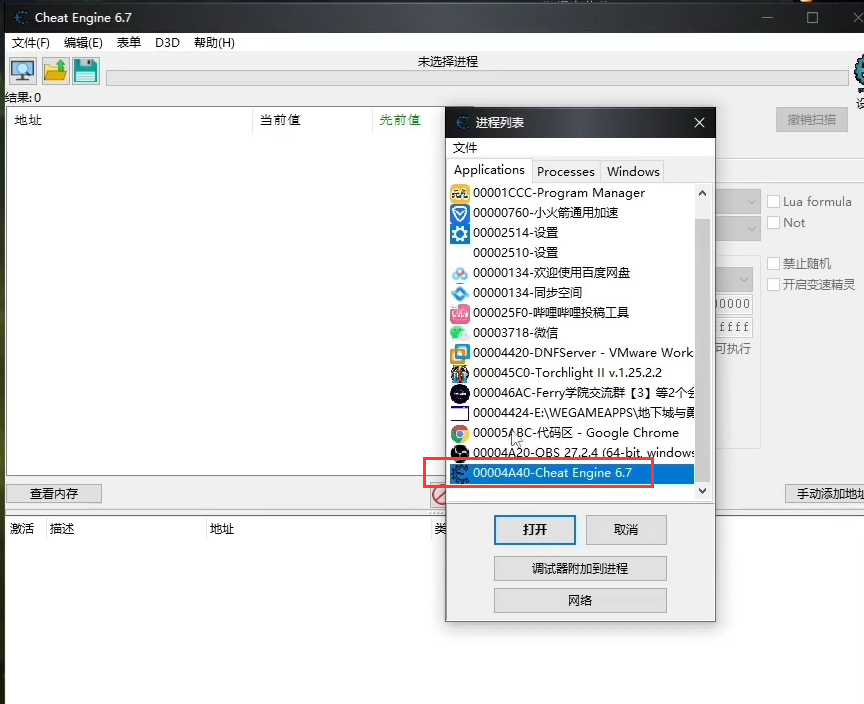The height and width of the screenshot is (704, 864).
Task: Click the 进程列表 dialog title icon
Action: [x=462, y=122]
